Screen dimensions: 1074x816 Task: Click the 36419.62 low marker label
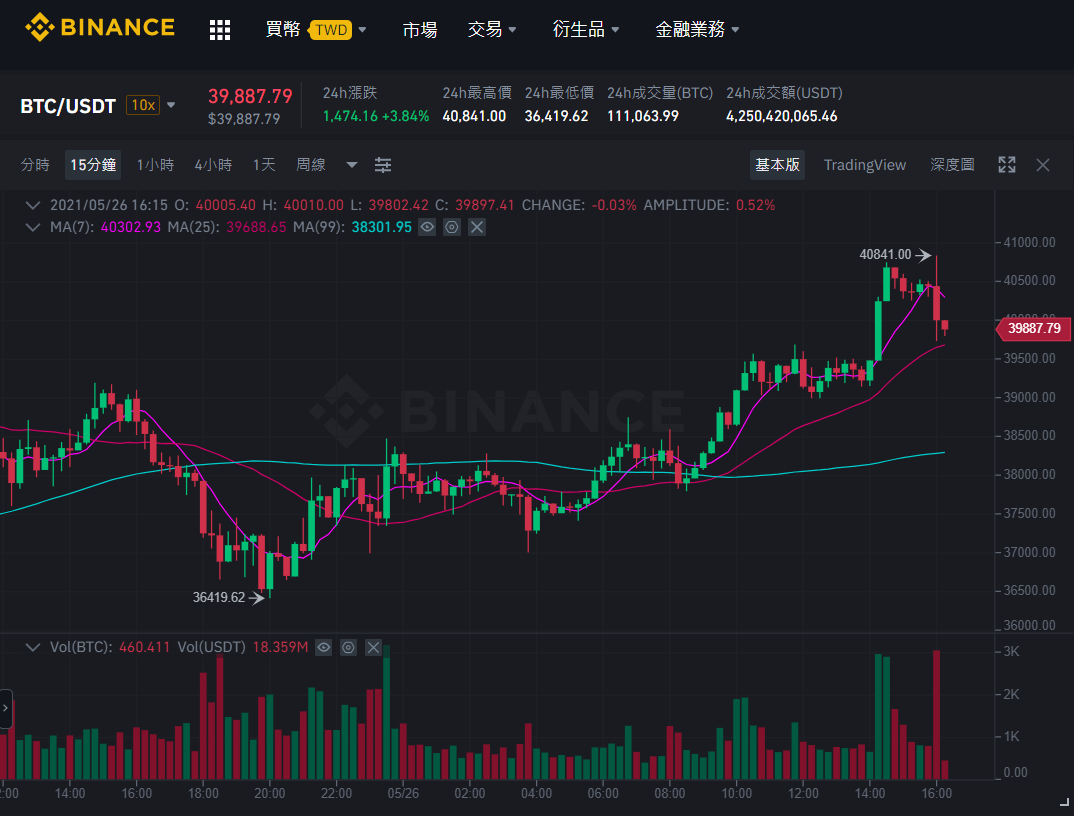click(x=218, y=597)
